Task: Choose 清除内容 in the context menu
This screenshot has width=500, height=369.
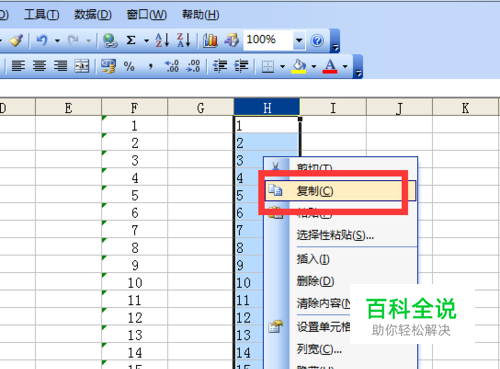Action: pos(324,303)
